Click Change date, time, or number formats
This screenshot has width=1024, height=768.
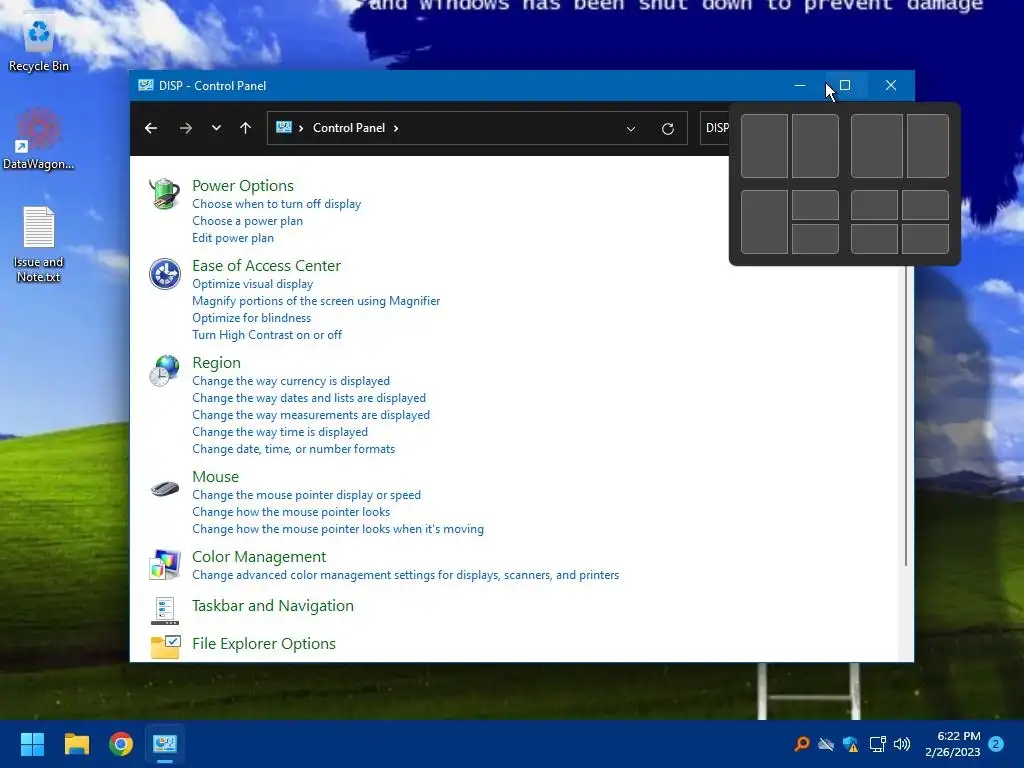point(293,449)
